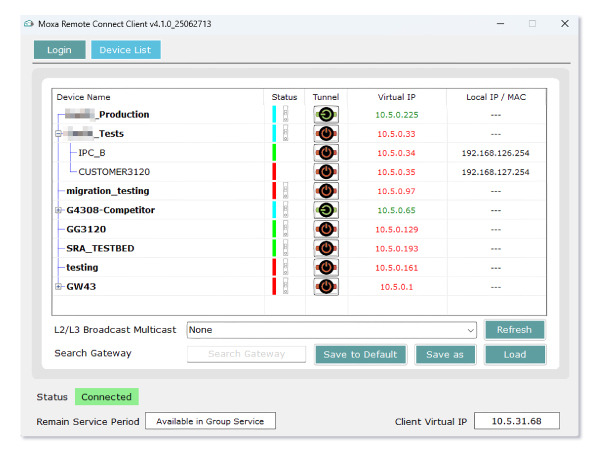Image resolution: width=600 pixels, height=460 pixels.
Task: Disconnect the G4308-Competitor tunnel icon
Action: (326, 210)
